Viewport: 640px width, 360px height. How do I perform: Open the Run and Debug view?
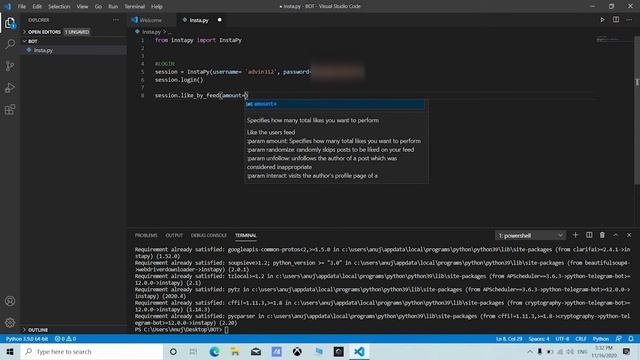(x=10, y=88)
